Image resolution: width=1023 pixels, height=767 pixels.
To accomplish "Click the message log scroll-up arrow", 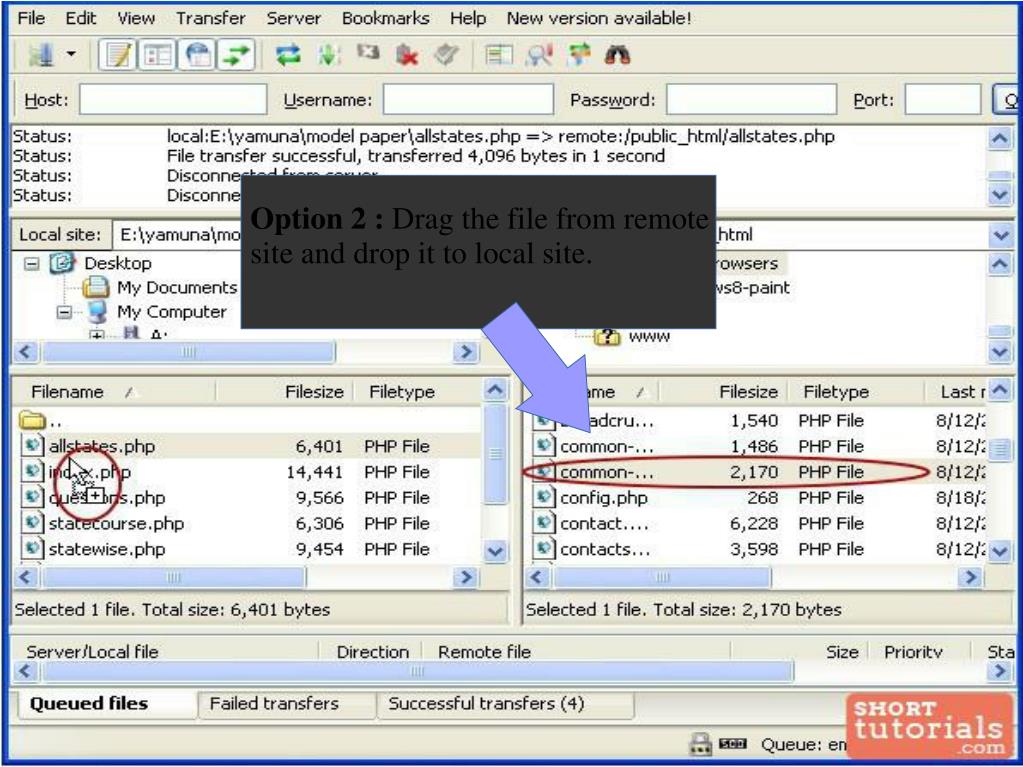I will coord(1000,138).
